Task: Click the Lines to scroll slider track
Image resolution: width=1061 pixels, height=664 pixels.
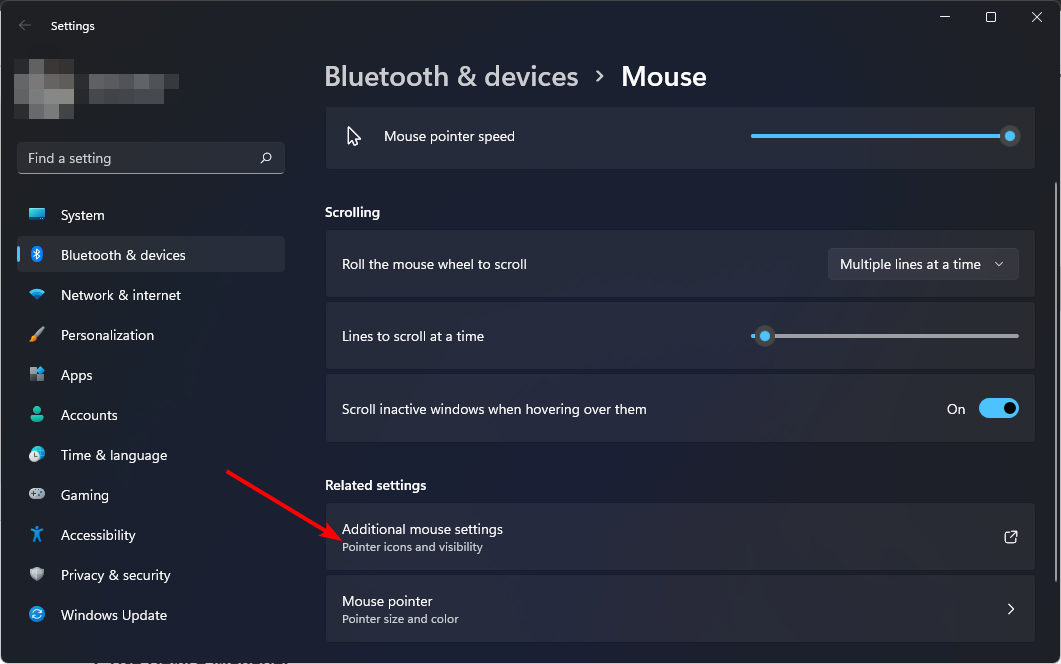Action: [x=884, y=336]
